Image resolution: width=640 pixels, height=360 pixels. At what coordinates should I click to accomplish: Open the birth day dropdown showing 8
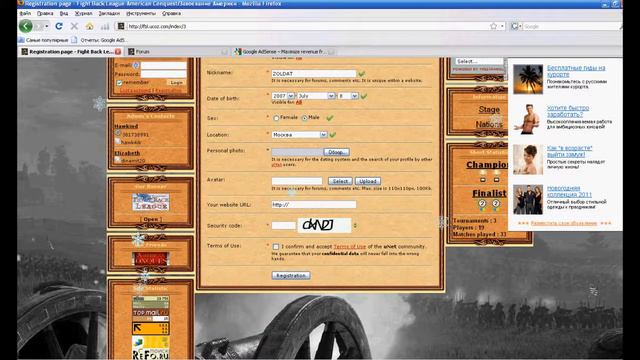pyautogui.click(x=348, y=96)
